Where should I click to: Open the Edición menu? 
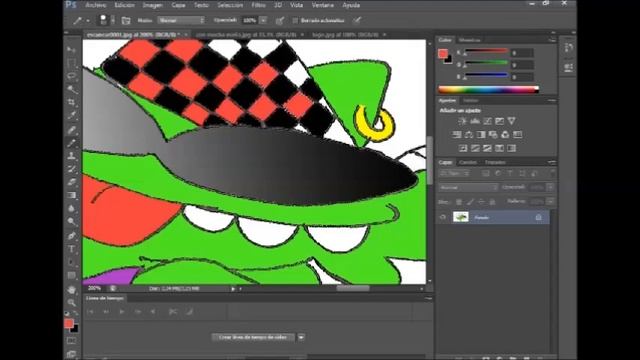[124, 5]
